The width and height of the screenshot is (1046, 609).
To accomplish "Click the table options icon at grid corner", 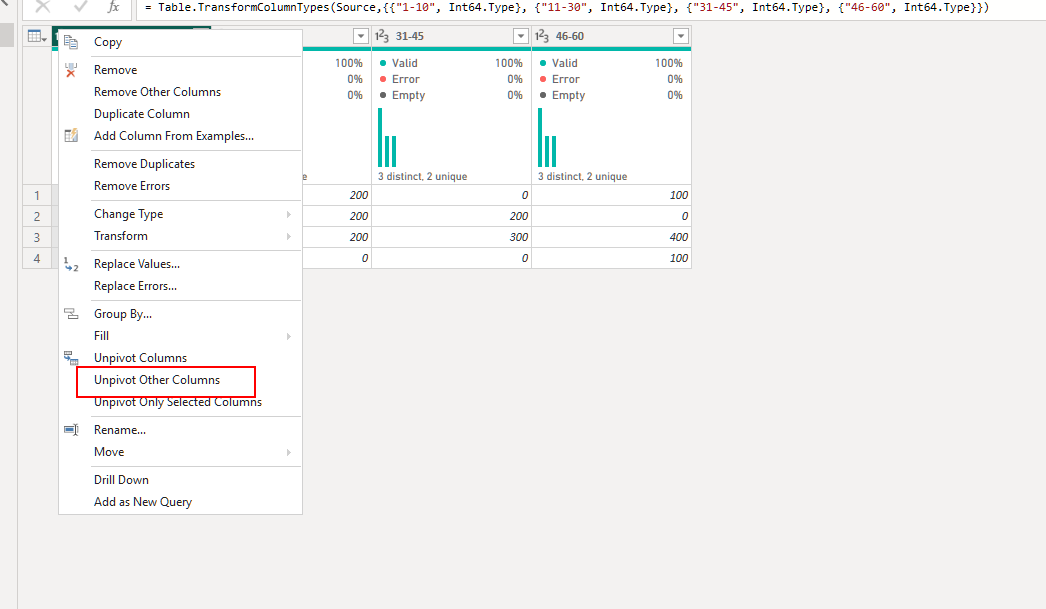I will point(37,37).
